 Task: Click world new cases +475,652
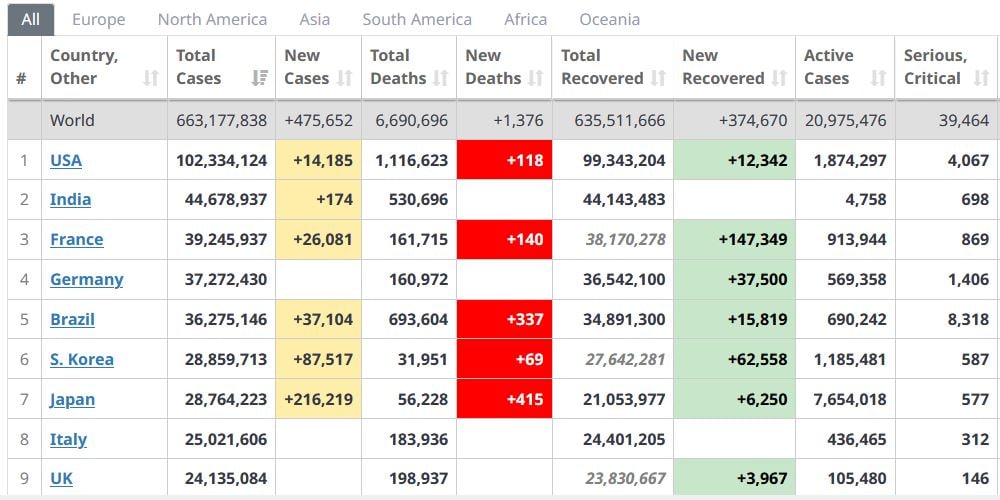[x=318, y=121]
